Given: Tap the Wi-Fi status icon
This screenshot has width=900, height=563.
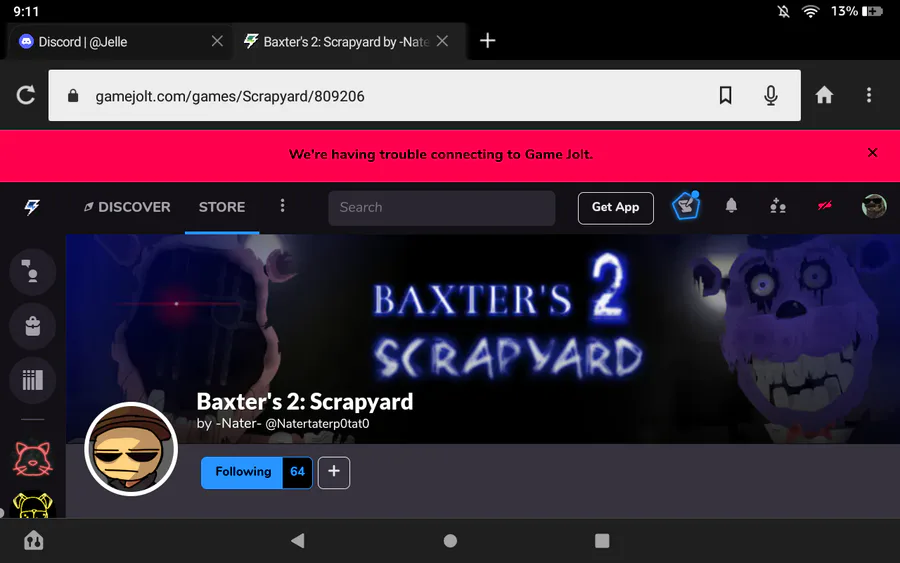Looking at the screenshot, I should (x=810, y=11).
